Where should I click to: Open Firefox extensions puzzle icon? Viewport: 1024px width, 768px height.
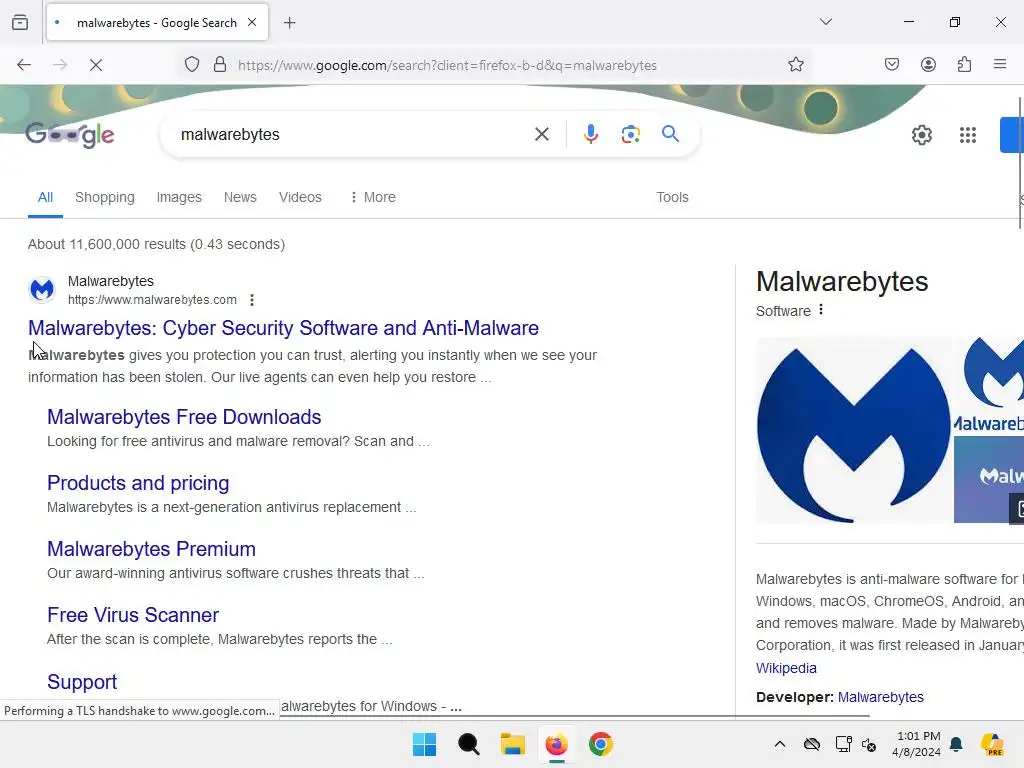point(965,64)
